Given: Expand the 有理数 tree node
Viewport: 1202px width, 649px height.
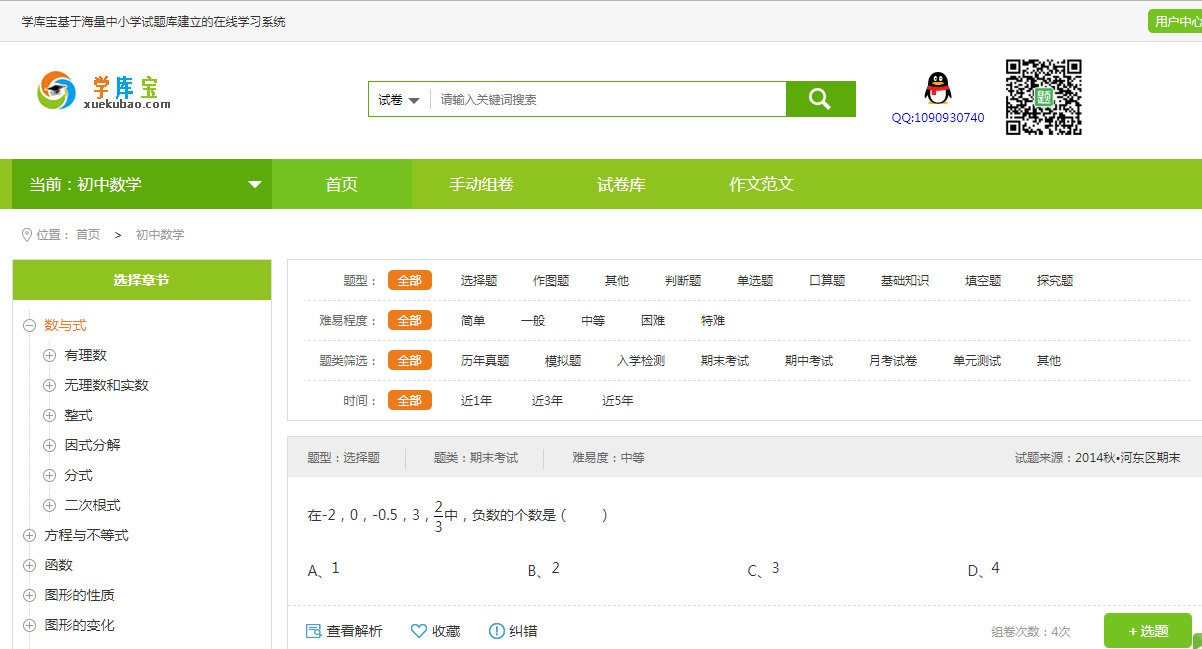Looking at the screenshot, I should (50, 355).
